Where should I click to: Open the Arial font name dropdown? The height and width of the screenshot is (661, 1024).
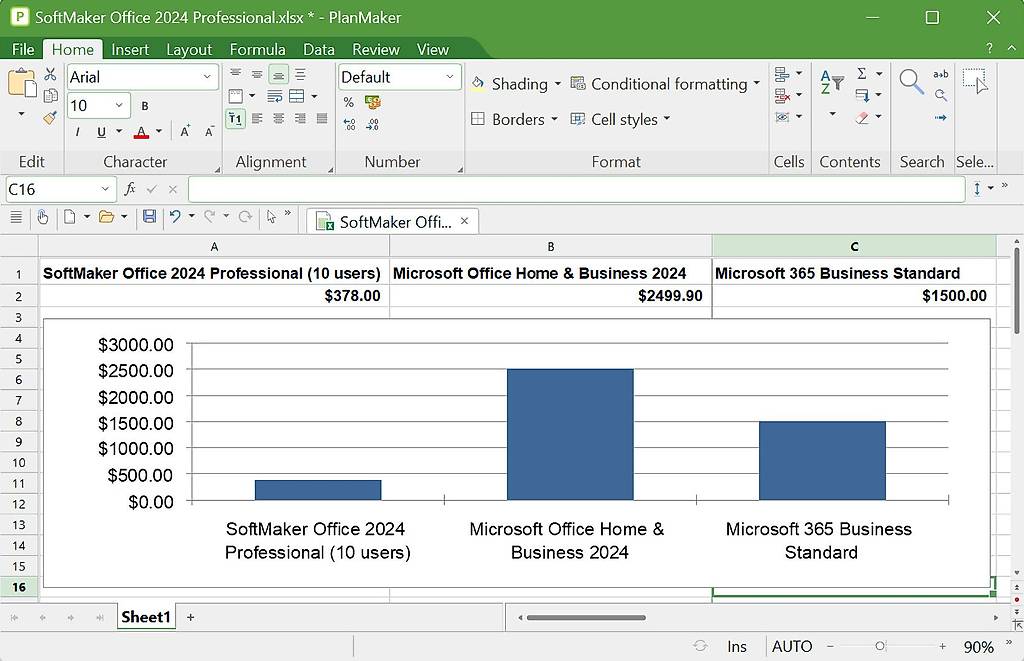coord(207,77)
